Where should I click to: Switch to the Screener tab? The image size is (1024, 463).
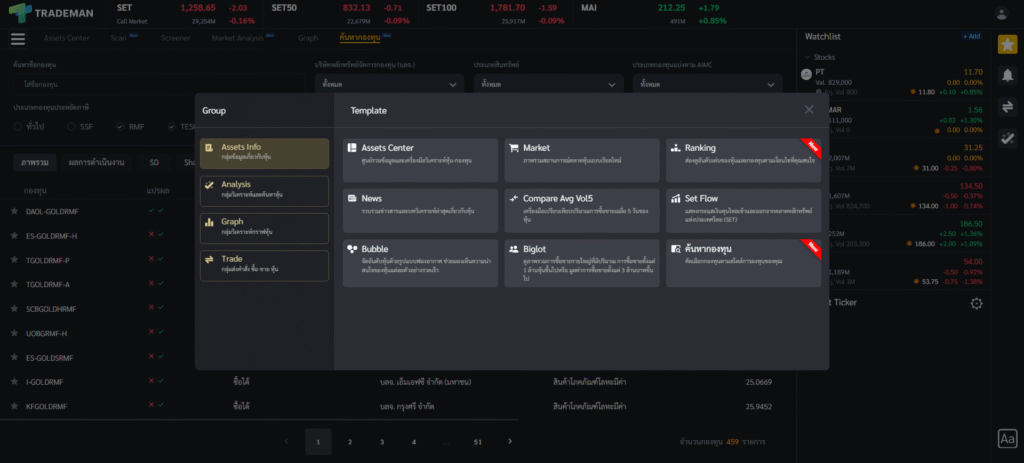(x=175, y=38)
